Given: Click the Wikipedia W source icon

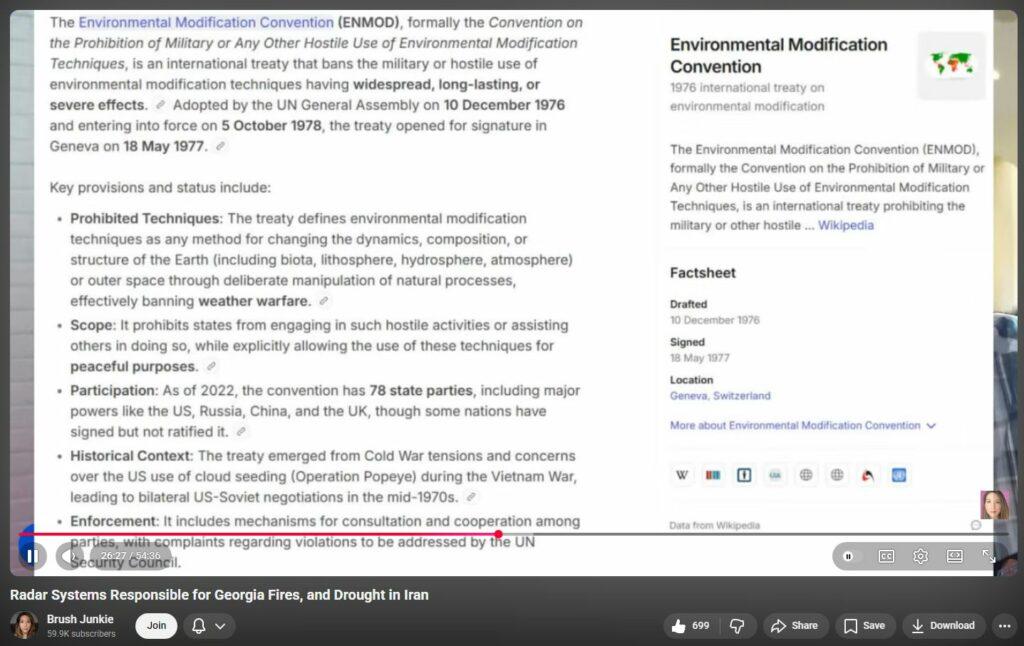Looking at the screenshot, I should click(x=682, y=475).
